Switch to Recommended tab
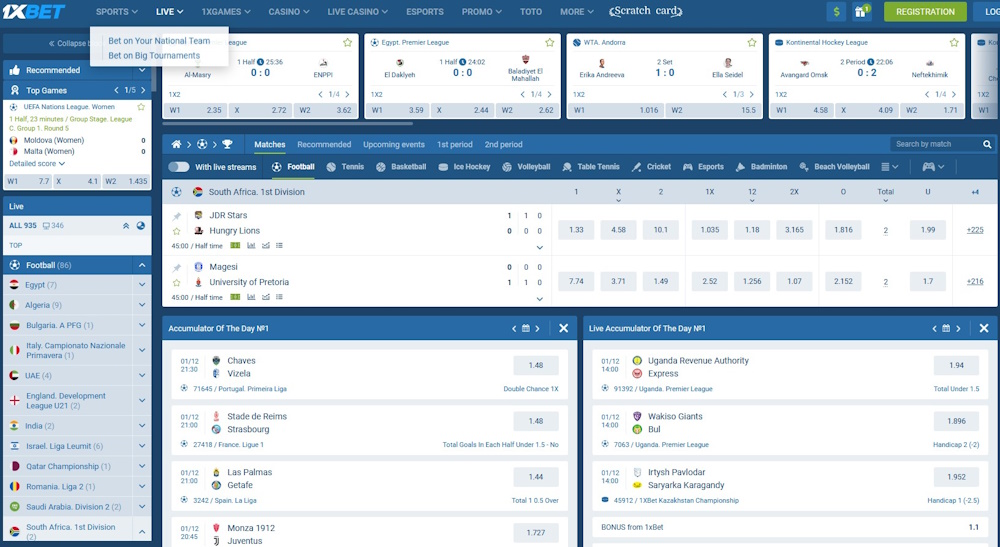Image resolution: width=1000 pixels, height=547 pixels. 324,145
